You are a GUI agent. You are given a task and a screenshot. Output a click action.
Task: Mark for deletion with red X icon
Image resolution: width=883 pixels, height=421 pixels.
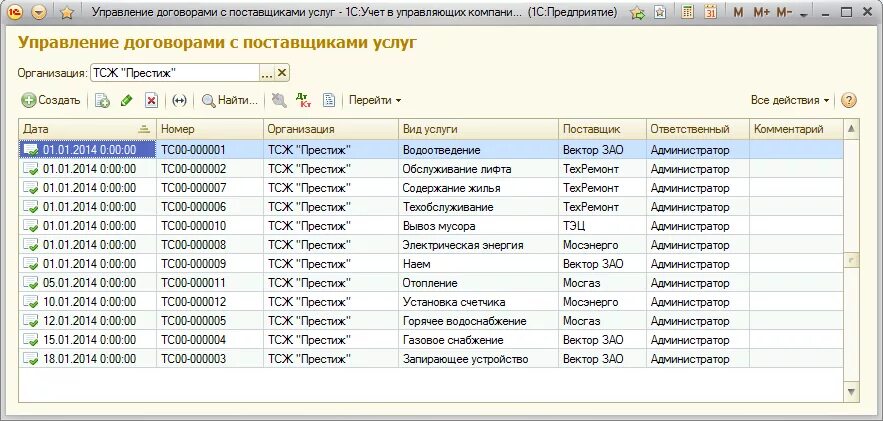(x=151, y=101)
